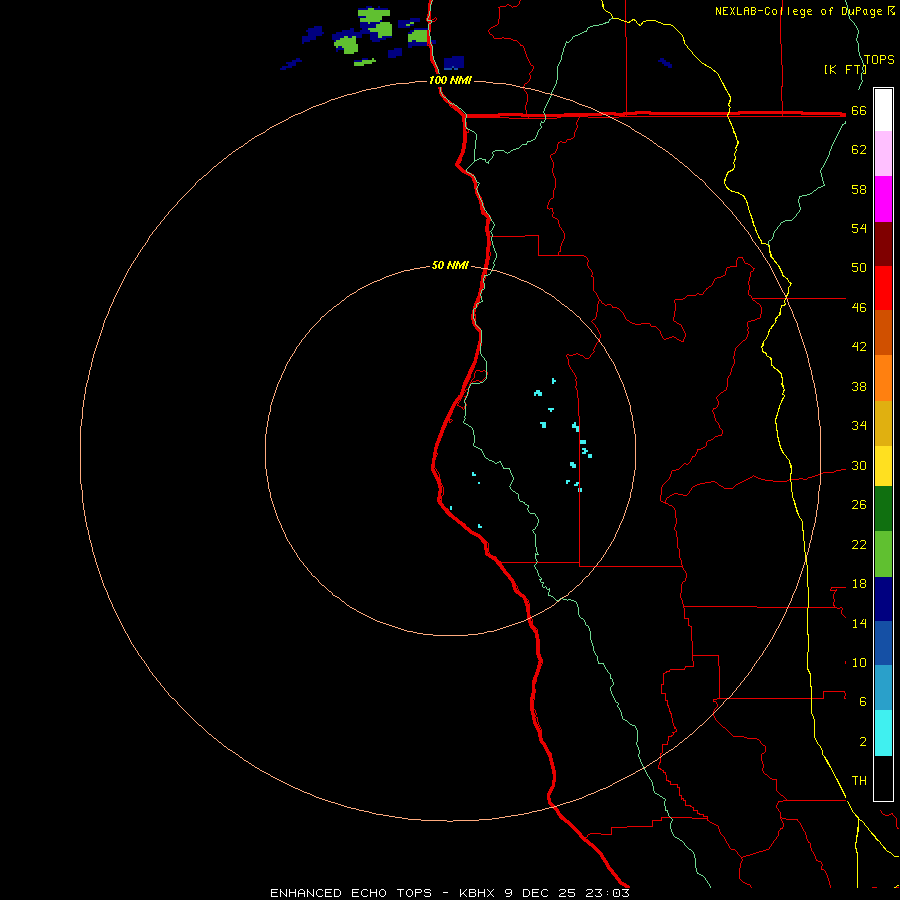Select the magenta legend color block

click(x=883, y=199)
